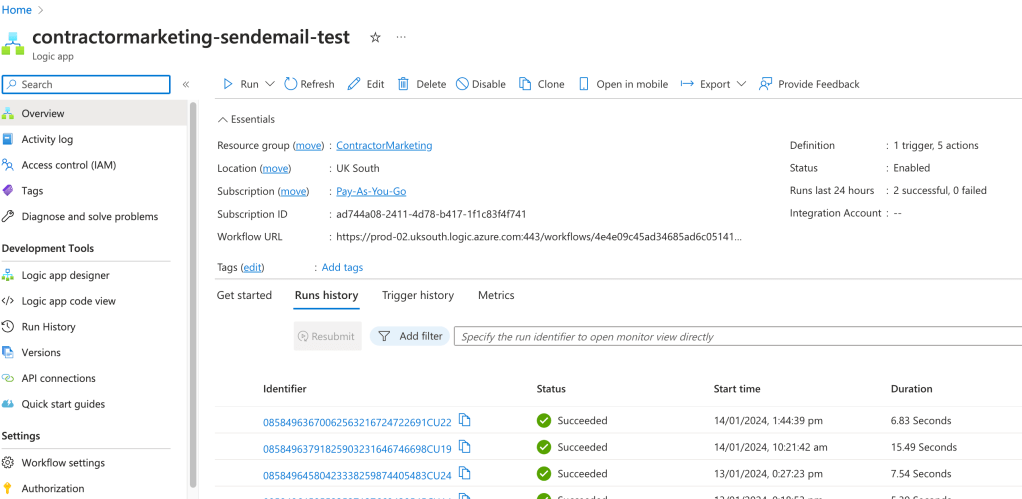
Task: Open Run History in the sidebar
Action: pyautogui.click(x=94, y=327)
